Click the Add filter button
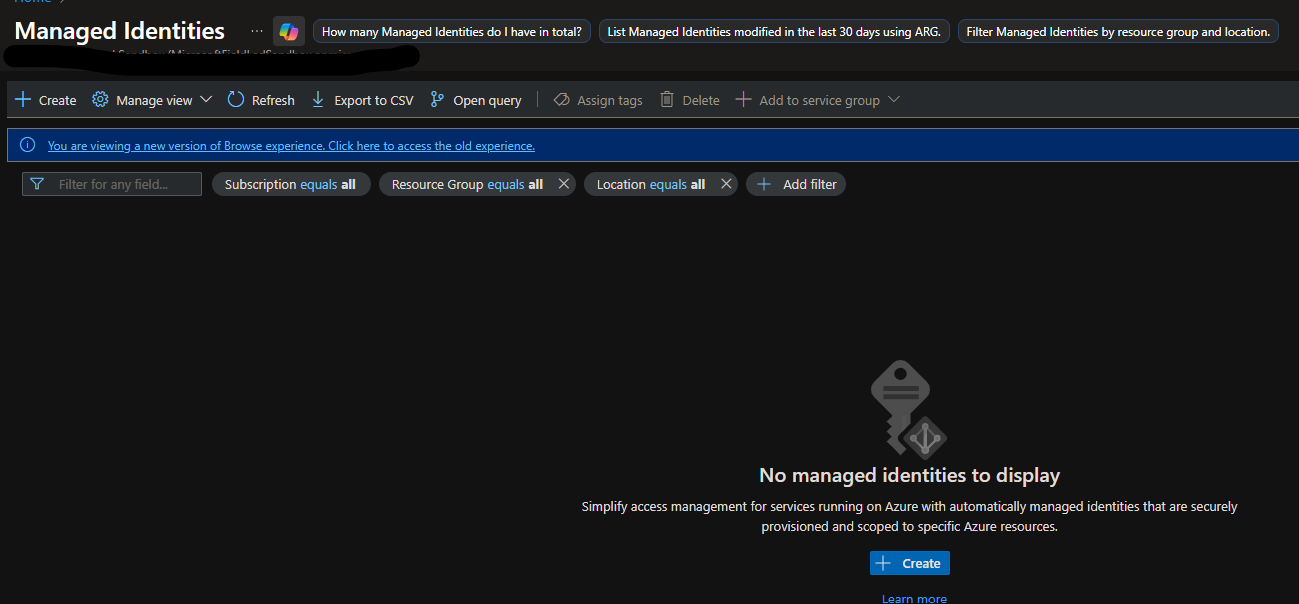This screenshot has width=1299, height=604. pyautogui.click(x=796, y=184)
